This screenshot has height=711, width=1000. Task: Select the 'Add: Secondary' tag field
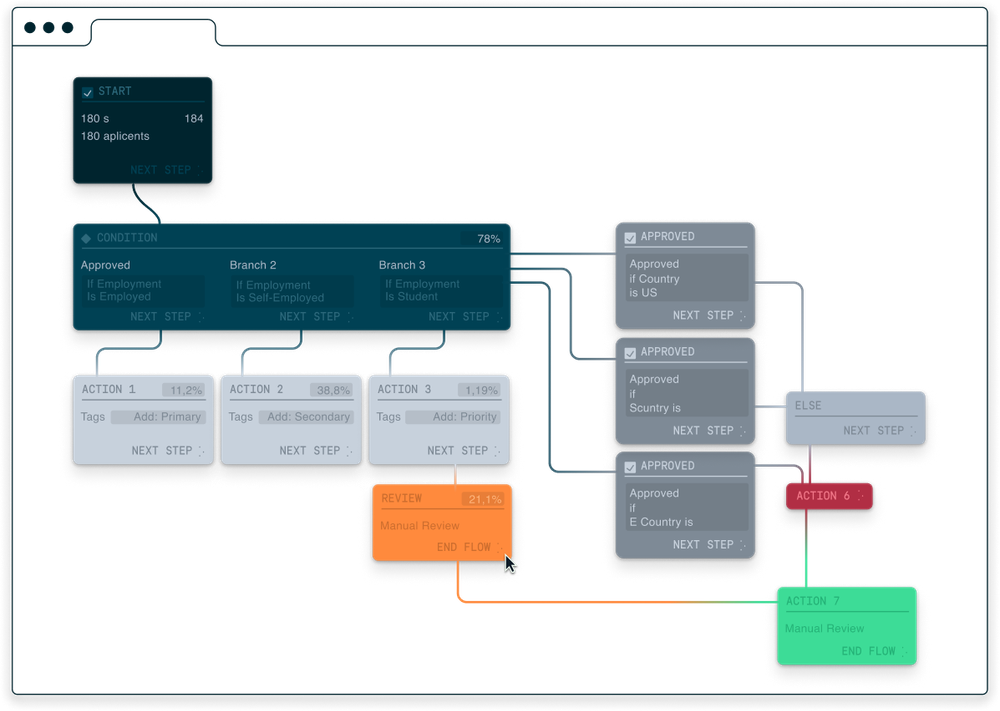306,417
